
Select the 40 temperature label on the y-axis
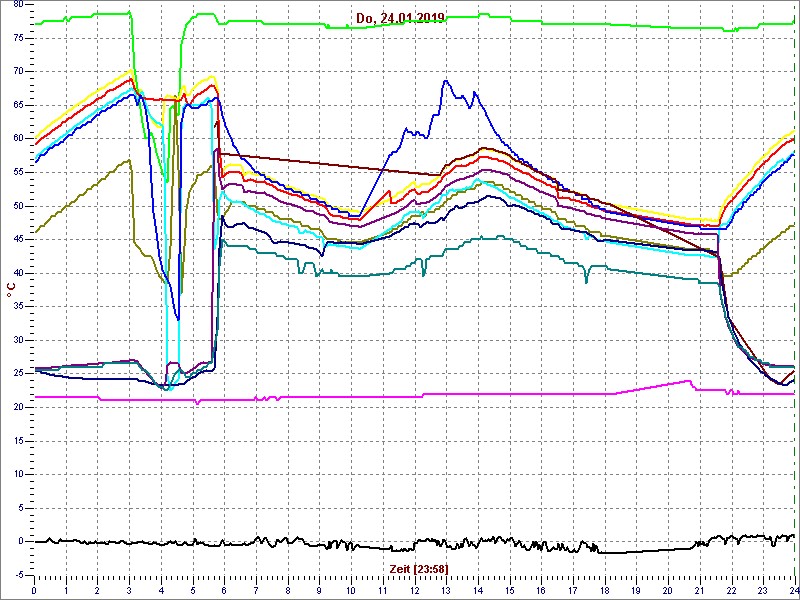tap(18, 273)
